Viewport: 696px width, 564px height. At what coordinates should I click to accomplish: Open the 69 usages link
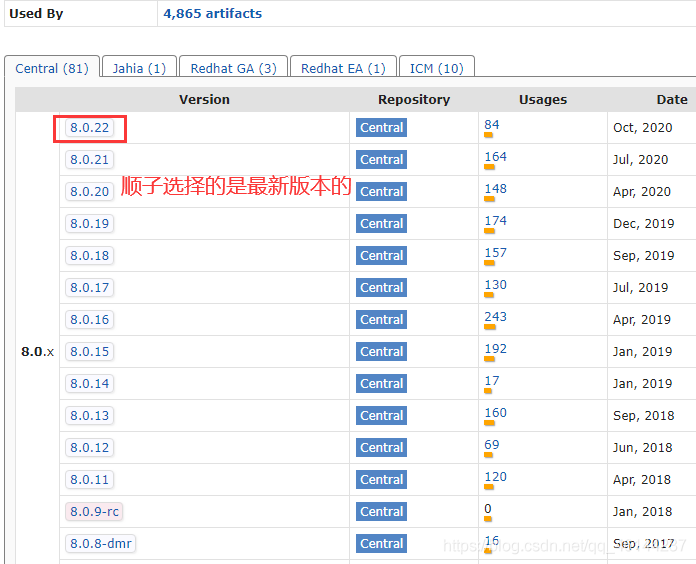coord(491,444)
